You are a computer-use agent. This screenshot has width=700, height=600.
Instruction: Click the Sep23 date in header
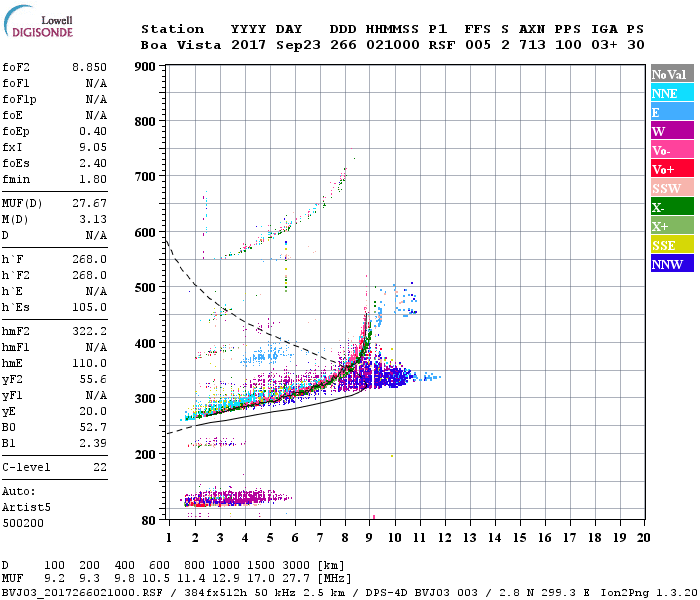(x=298, y=45)
